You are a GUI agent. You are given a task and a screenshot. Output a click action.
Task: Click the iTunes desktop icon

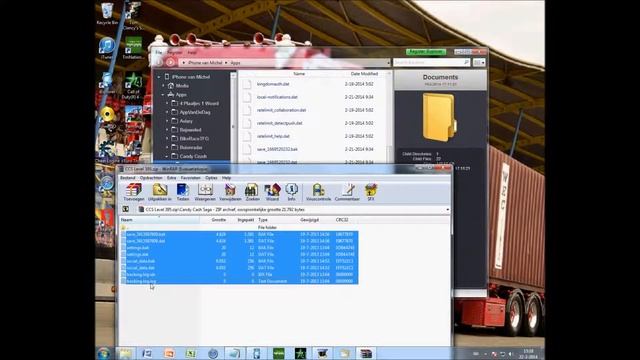click(107, 49)
